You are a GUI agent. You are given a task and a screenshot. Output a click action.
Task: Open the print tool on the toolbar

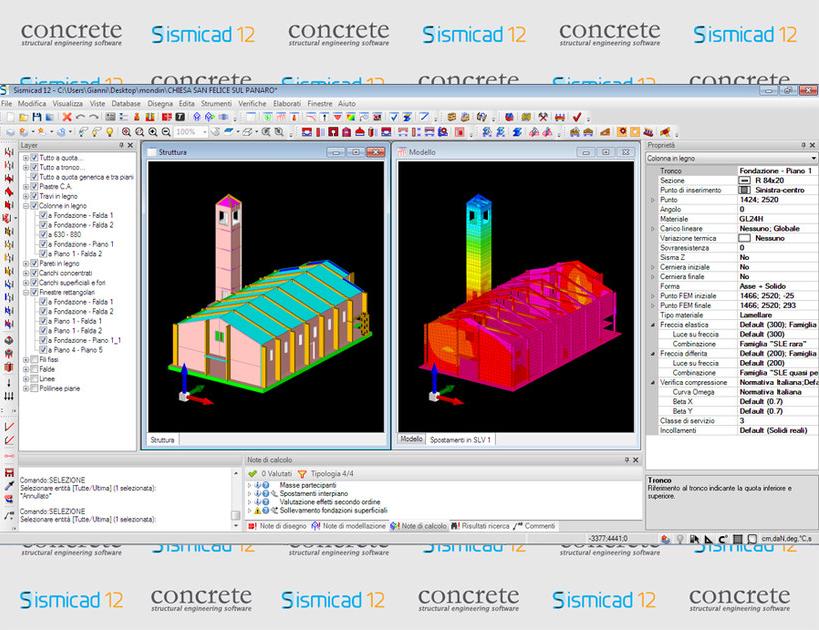click(50, 116)
